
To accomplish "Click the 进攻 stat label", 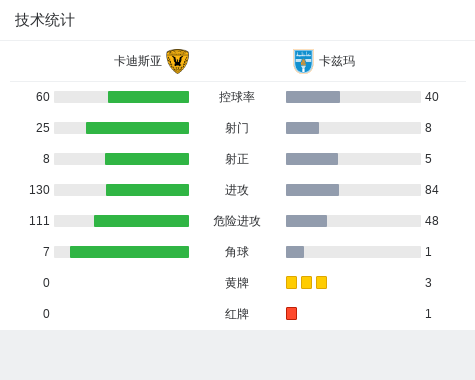I will point(237,190).
